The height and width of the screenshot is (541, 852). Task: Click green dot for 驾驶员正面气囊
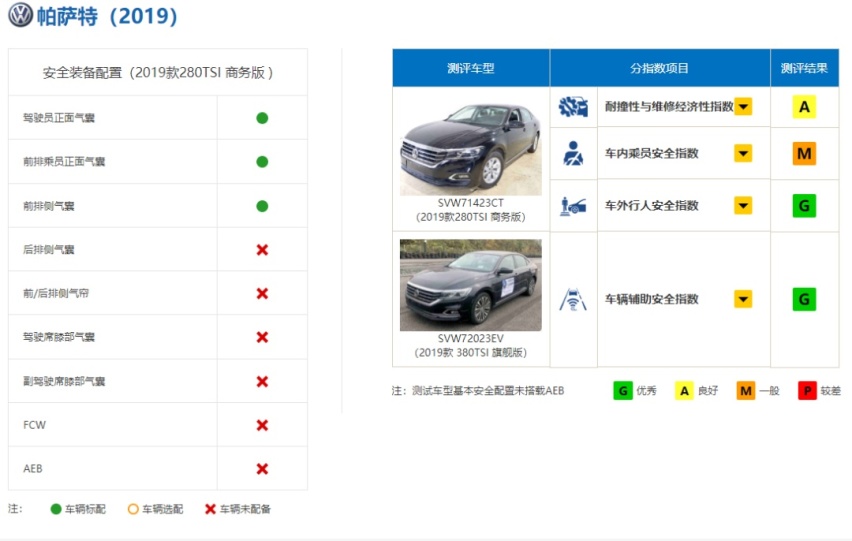point(262,118)
